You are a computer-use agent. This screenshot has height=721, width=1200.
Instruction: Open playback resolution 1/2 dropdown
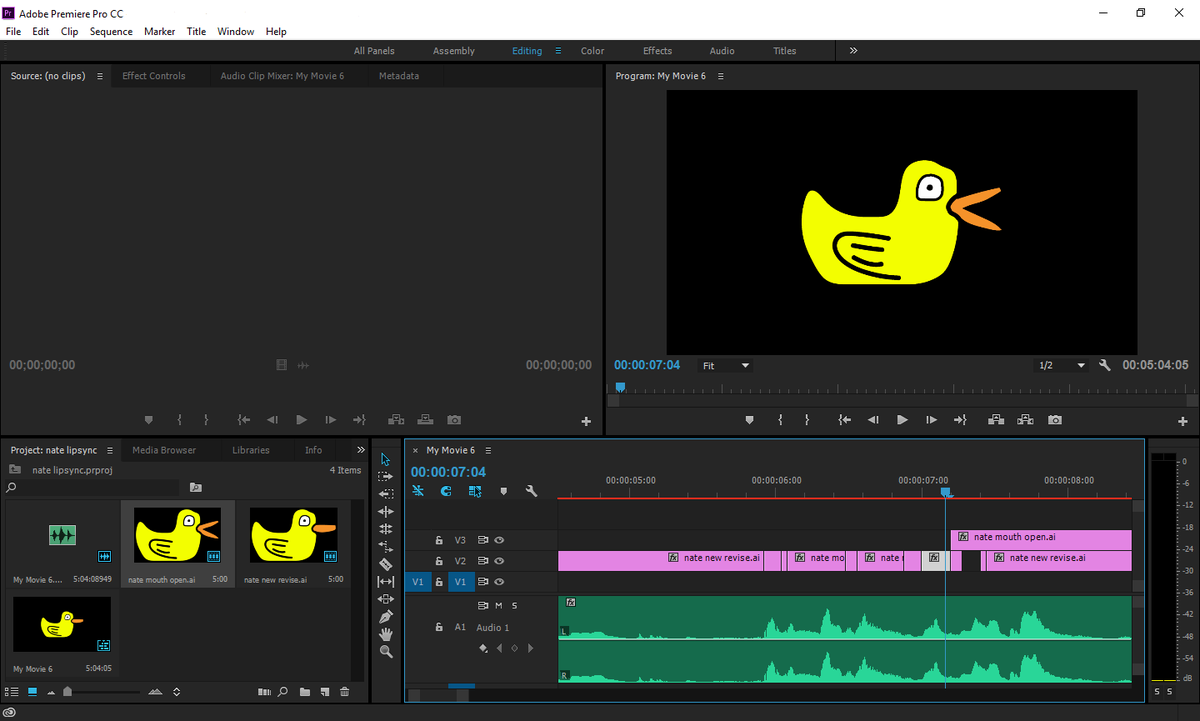(x=1061, y=366)
